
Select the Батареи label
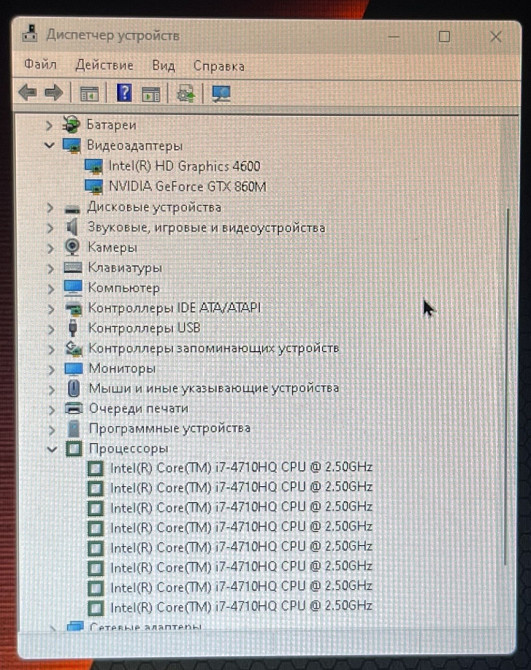[111, 125]
